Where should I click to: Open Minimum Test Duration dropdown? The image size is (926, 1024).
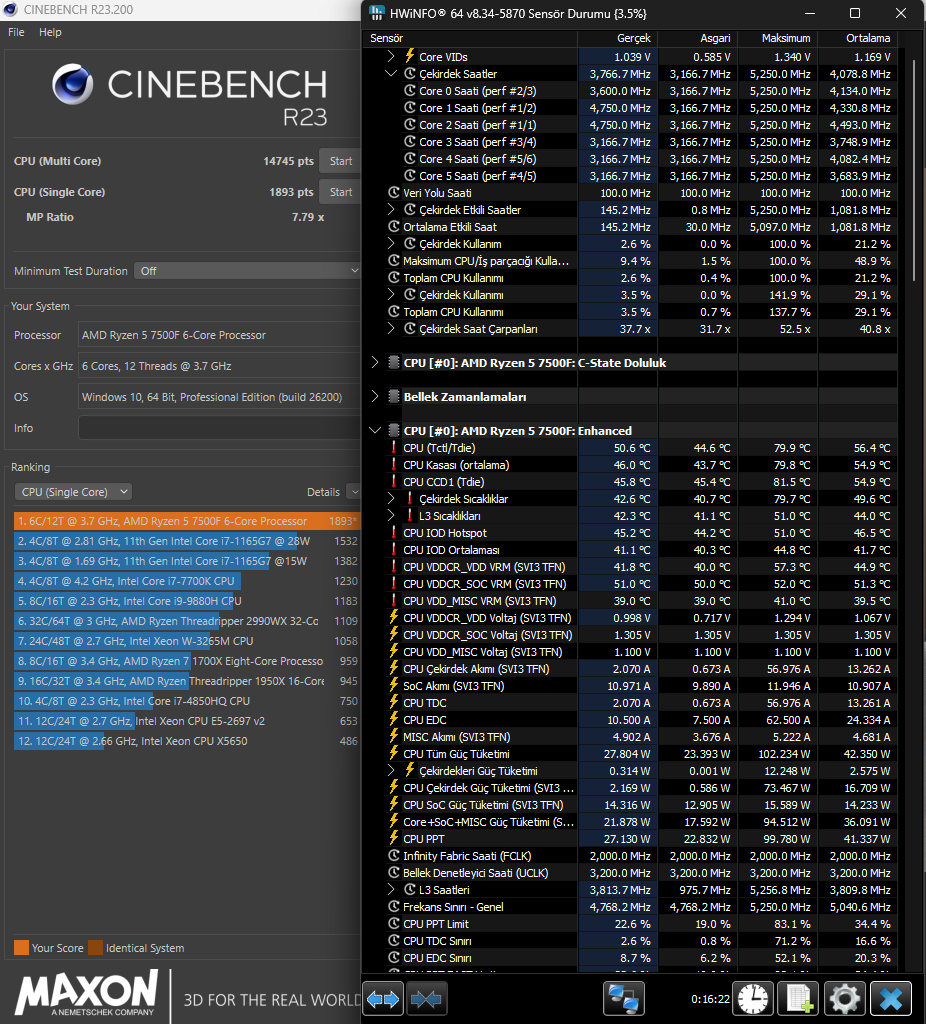[247, 270]
